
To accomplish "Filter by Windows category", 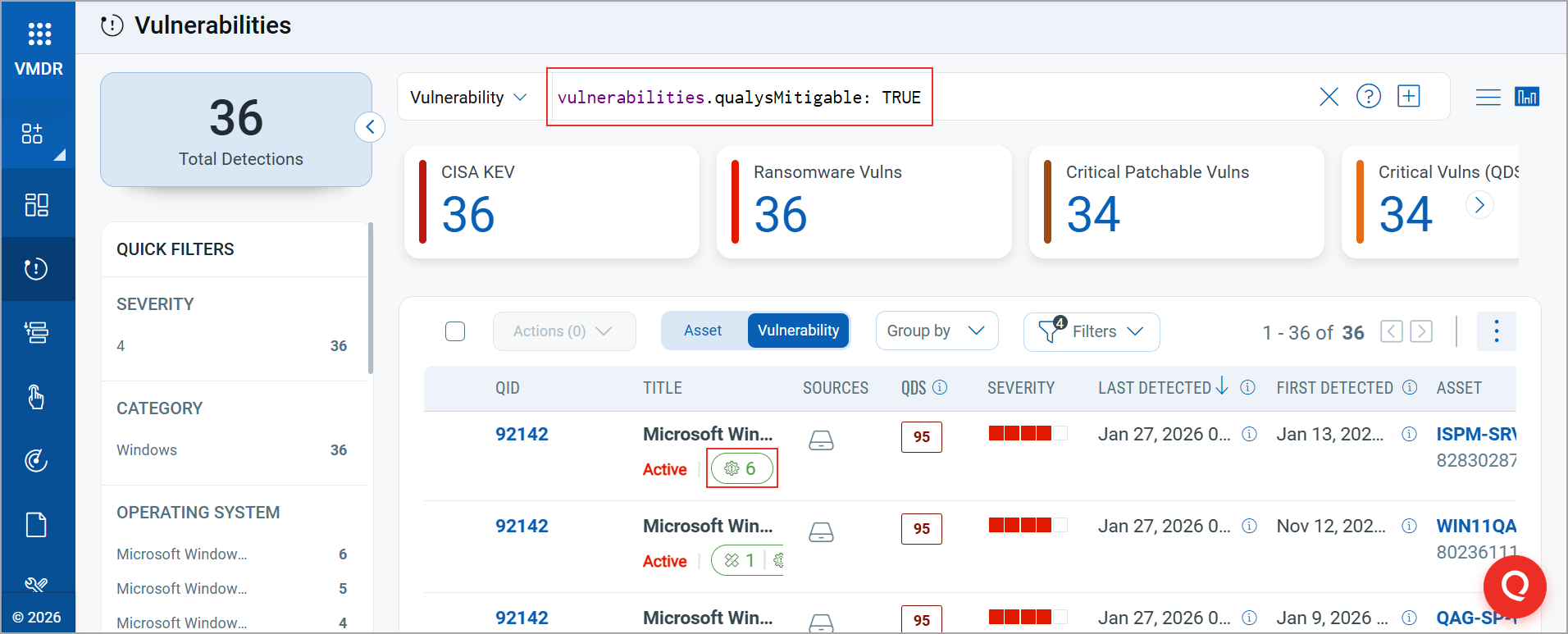I will [147, 450].
